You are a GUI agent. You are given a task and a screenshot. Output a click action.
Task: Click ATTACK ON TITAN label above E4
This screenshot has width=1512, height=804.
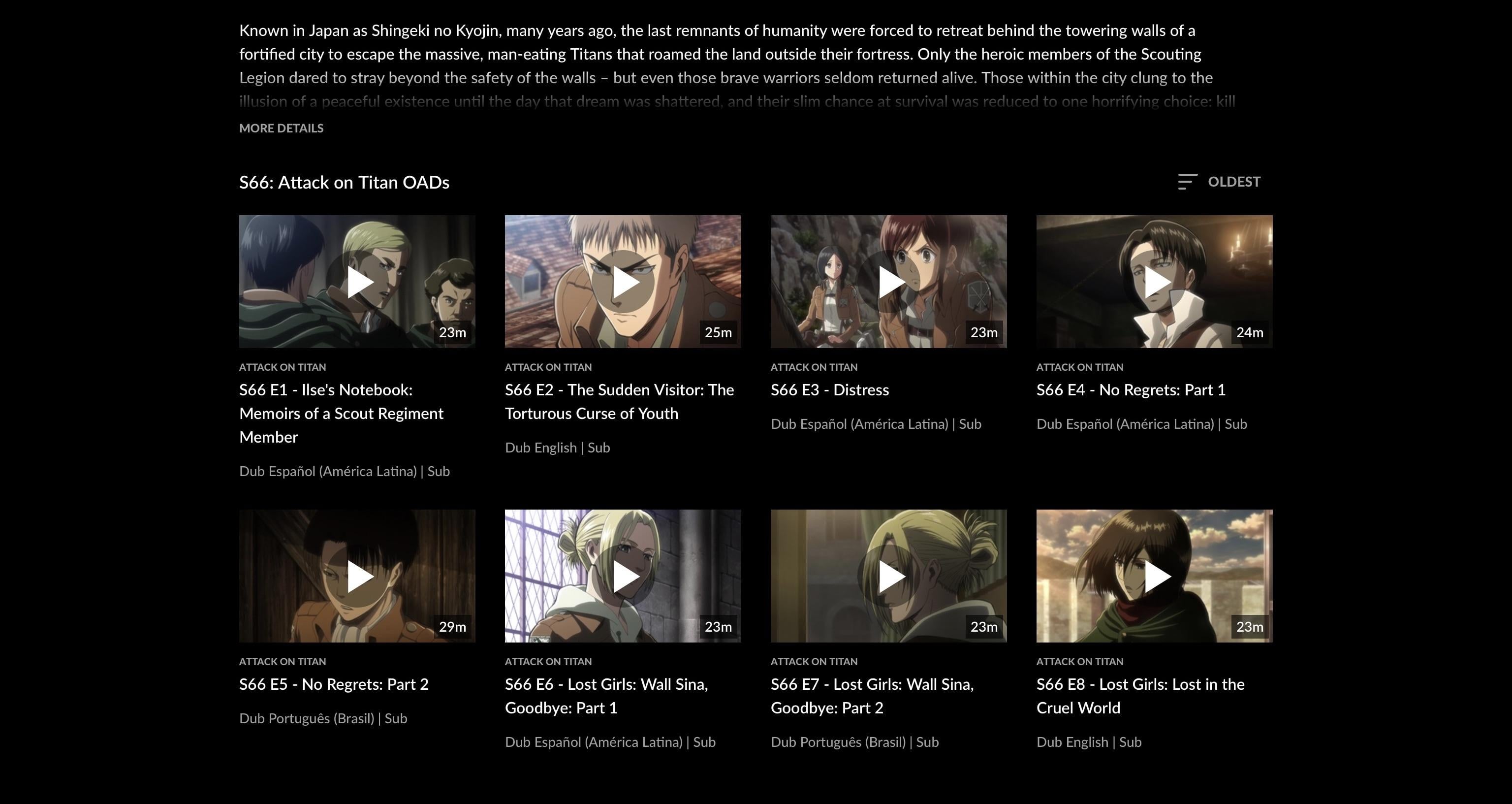1080,367
